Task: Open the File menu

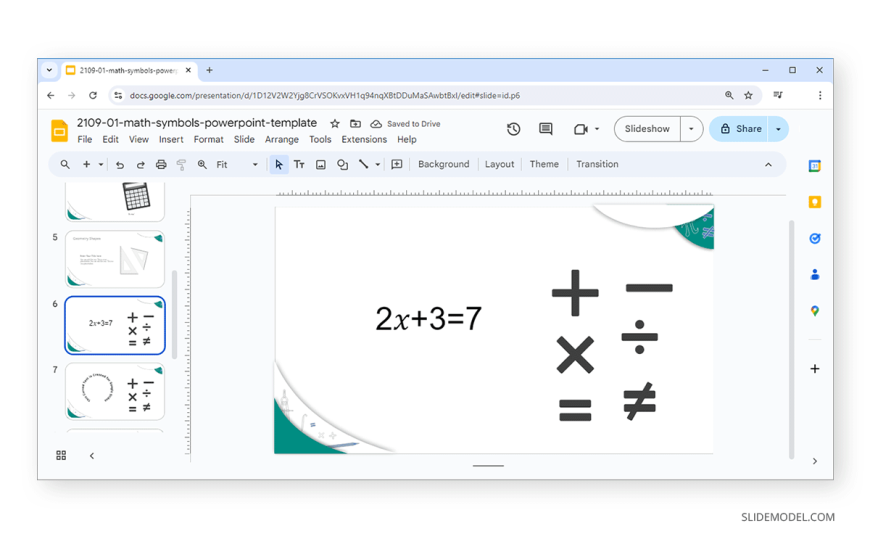Action: [84, 139]
